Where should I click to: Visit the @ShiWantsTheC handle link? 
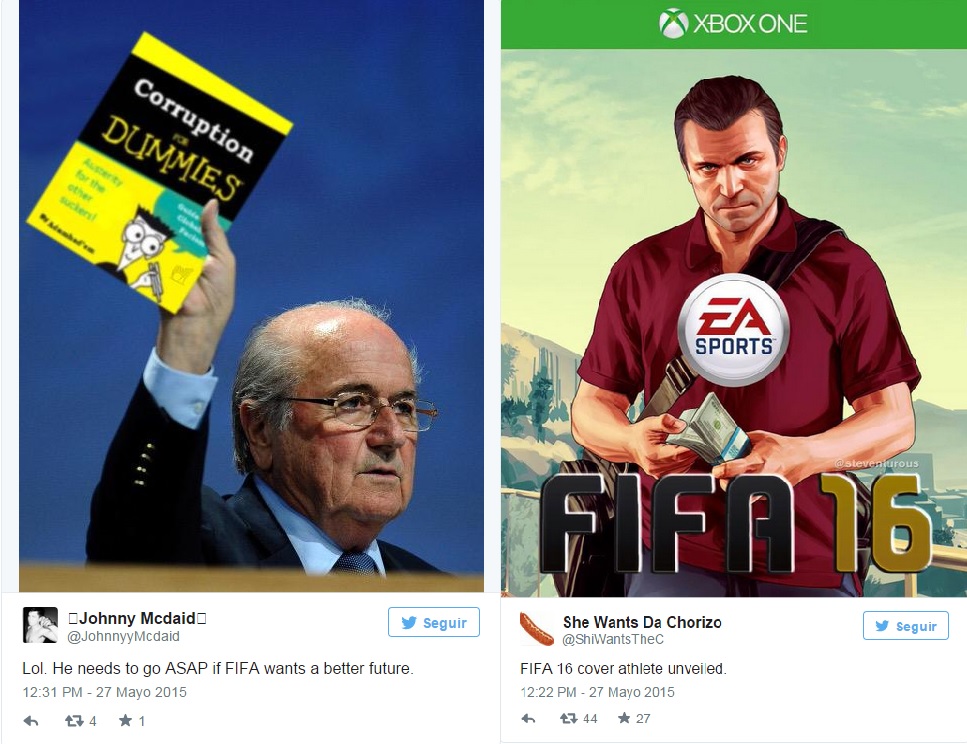613,640
